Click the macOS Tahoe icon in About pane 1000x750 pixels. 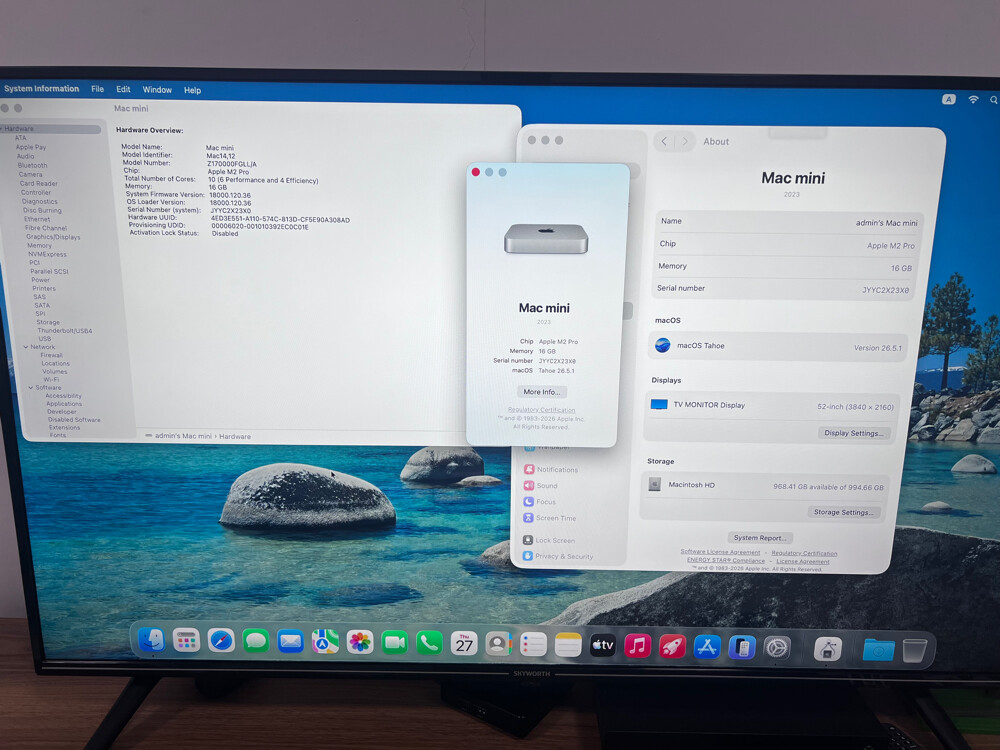[663, 345]
